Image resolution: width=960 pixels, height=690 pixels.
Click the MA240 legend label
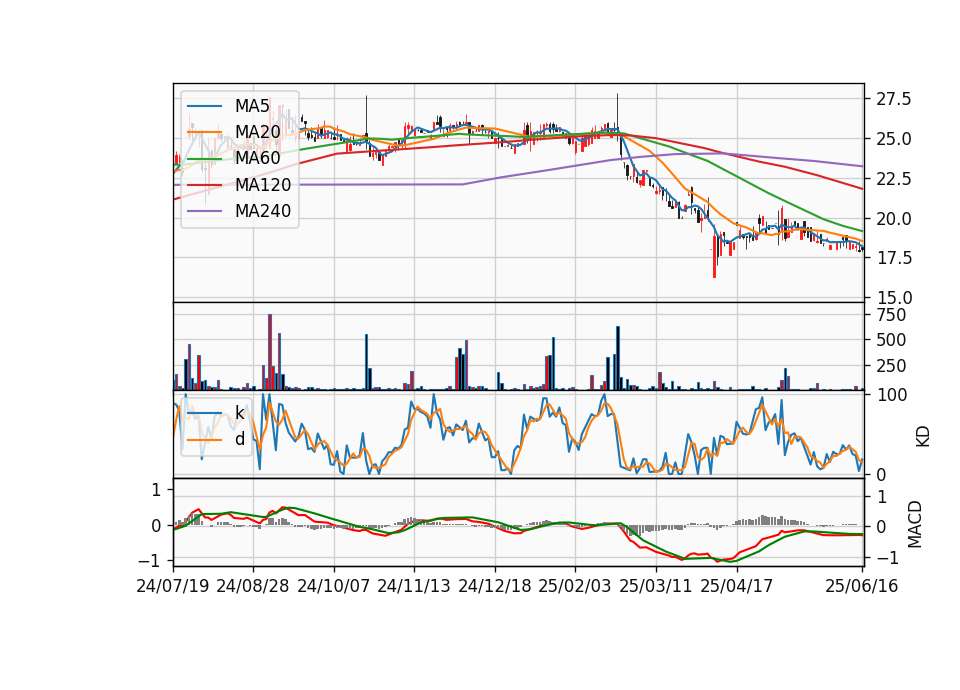[x=263, y=211]
